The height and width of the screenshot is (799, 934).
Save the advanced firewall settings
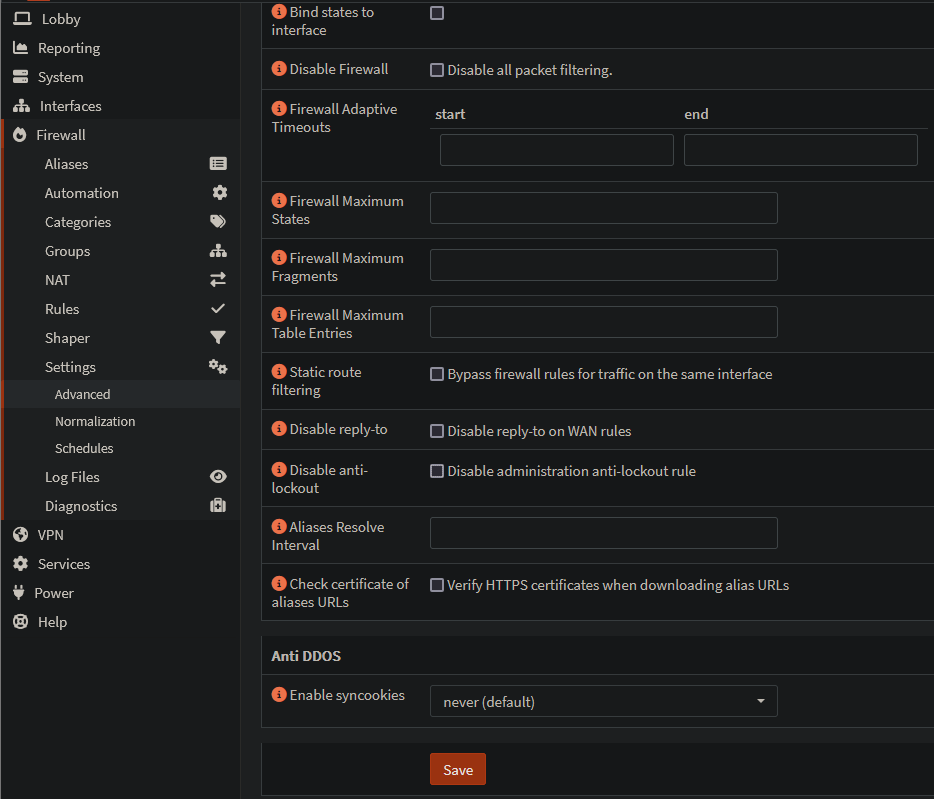457,770
